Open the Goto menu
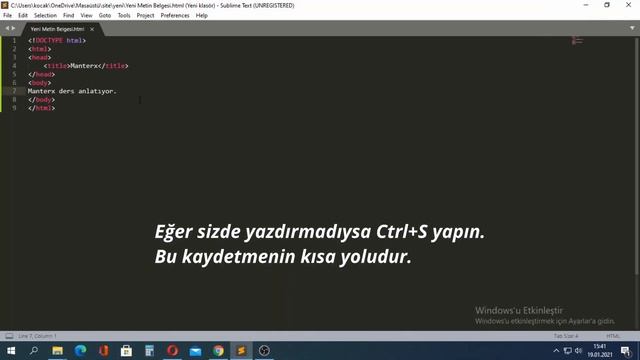Viewport: 640px width, 360px height. pyautogui.click(x=105, y=16)
